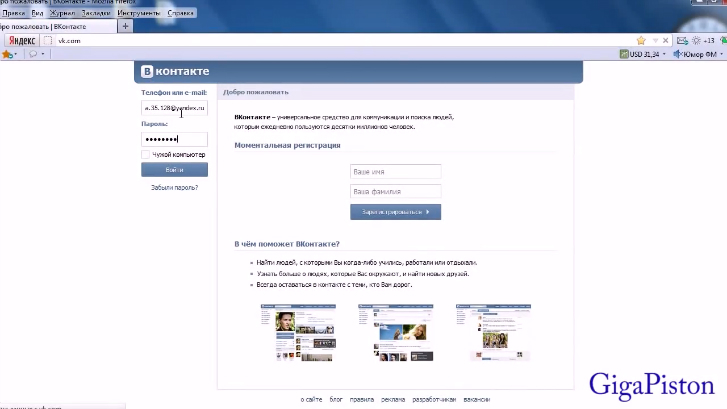Select the 'Добро пожаловать | ВКонтакте' tab
Image resolution: width=727 pixels, height=409 pixels.
tap(57, 26)
